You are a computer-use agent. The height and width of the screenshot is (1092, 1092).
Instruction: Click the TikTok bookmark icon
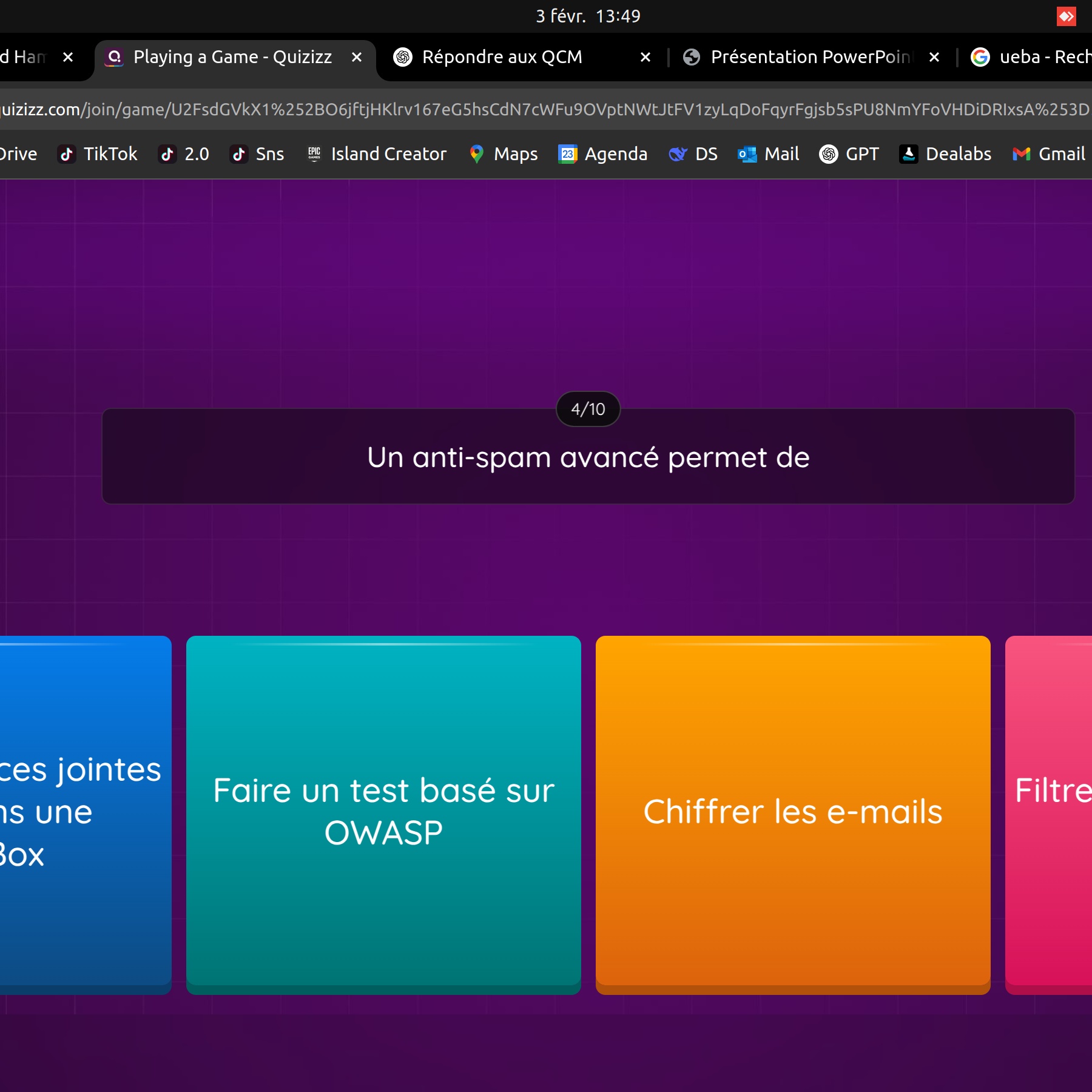pyautogui.click(x=67, y=154)
